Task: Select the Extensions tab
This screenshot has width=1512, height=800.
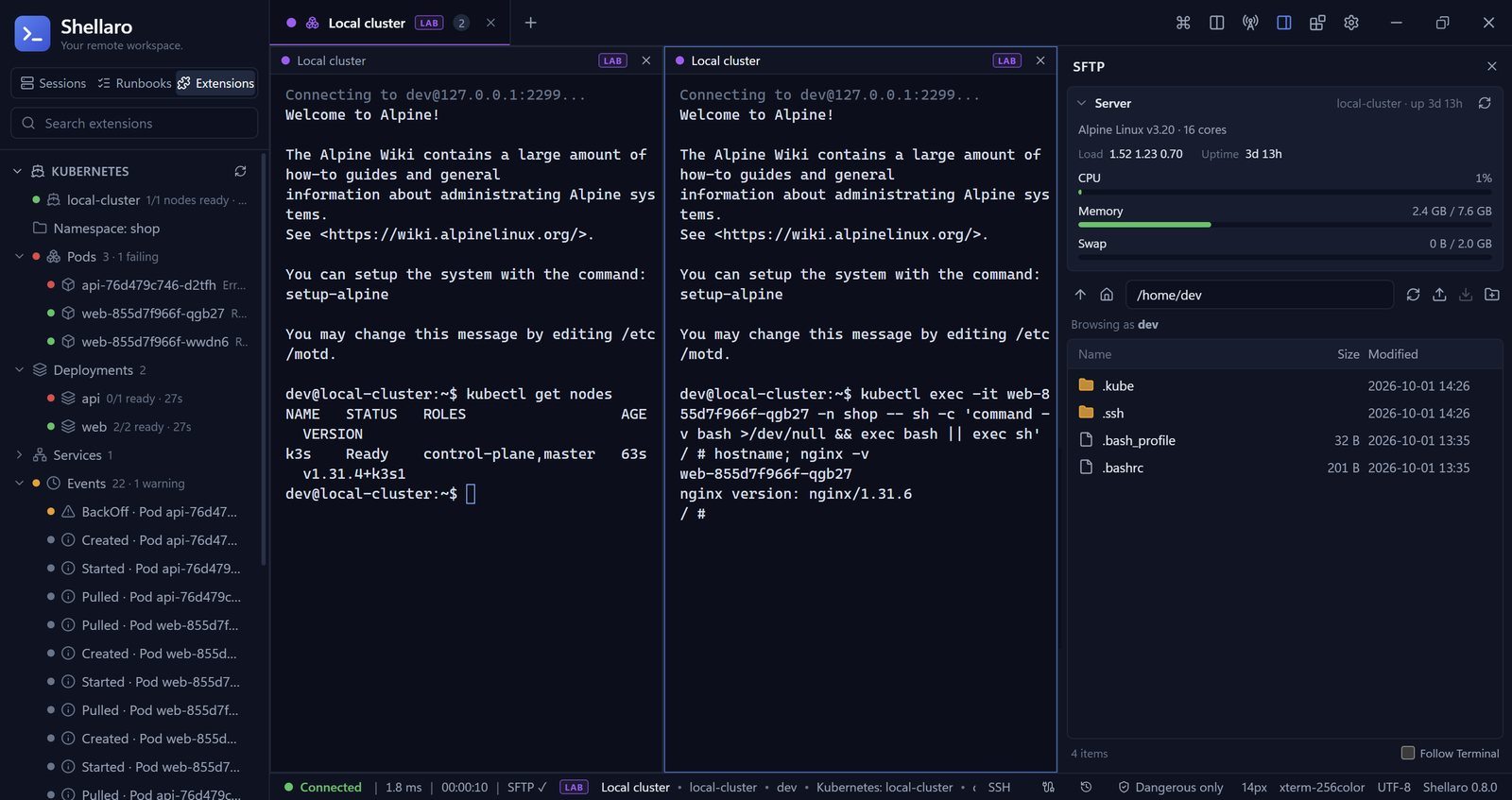Action: pyautogui.click(x=215, y=83)
